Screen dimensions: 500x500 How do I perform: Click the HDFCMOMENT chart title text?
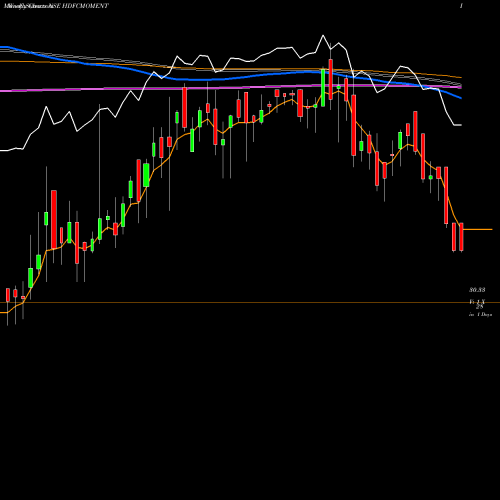(x=56, y=6)
